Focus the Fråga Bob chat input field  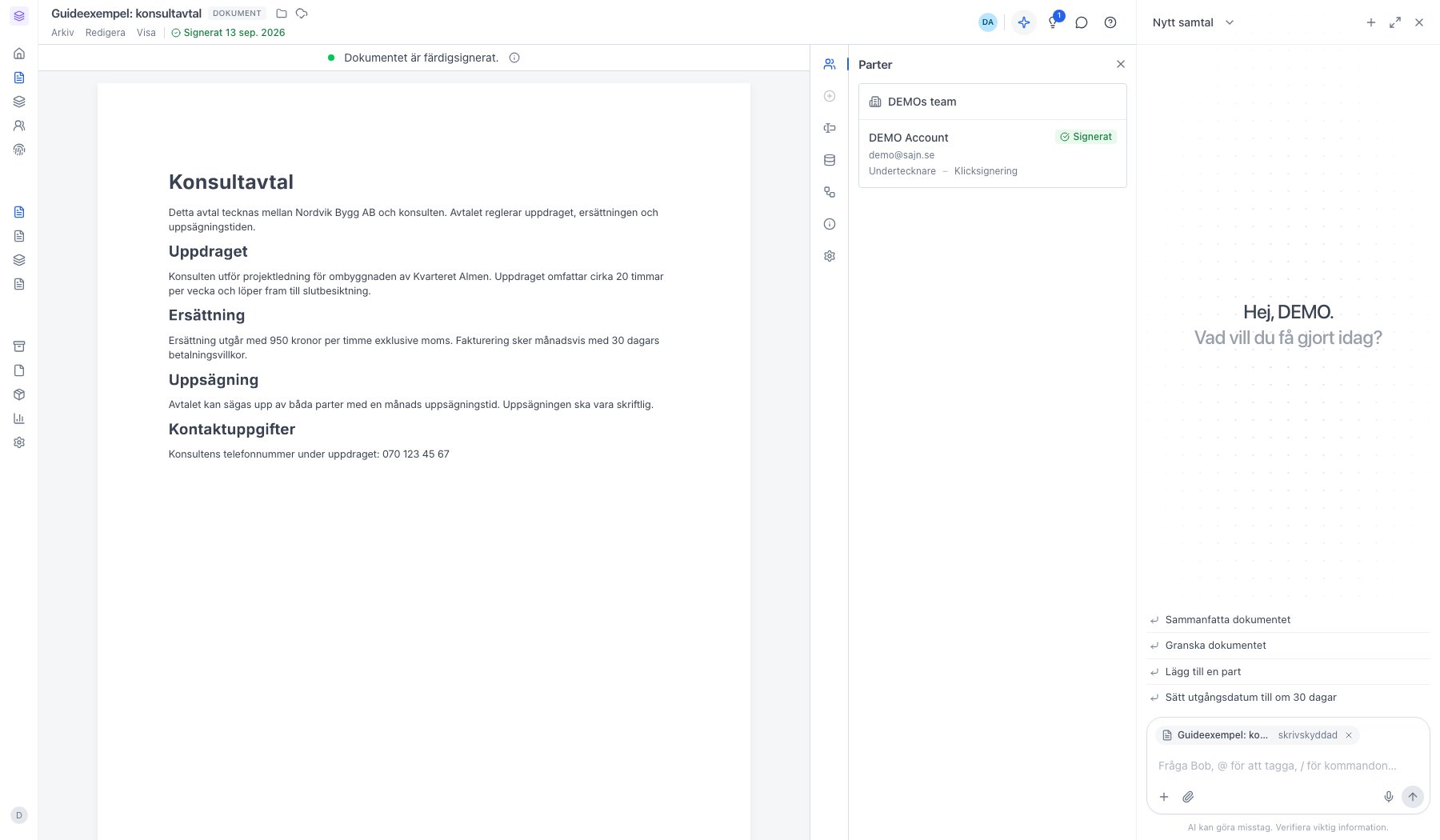[x=1288, y=766]
